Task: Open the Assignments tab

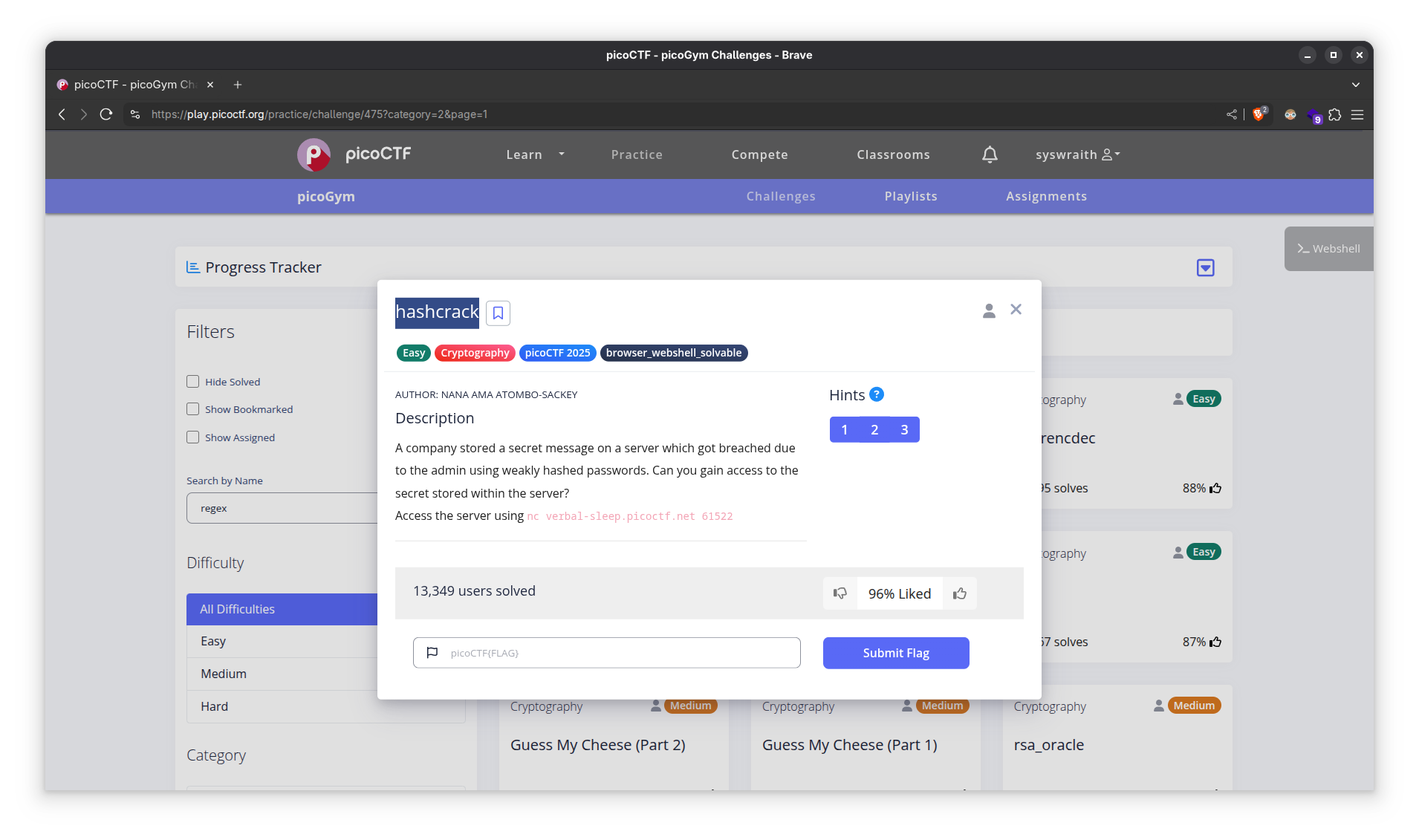Action: pyautogui.click(x=1046, y=196)
